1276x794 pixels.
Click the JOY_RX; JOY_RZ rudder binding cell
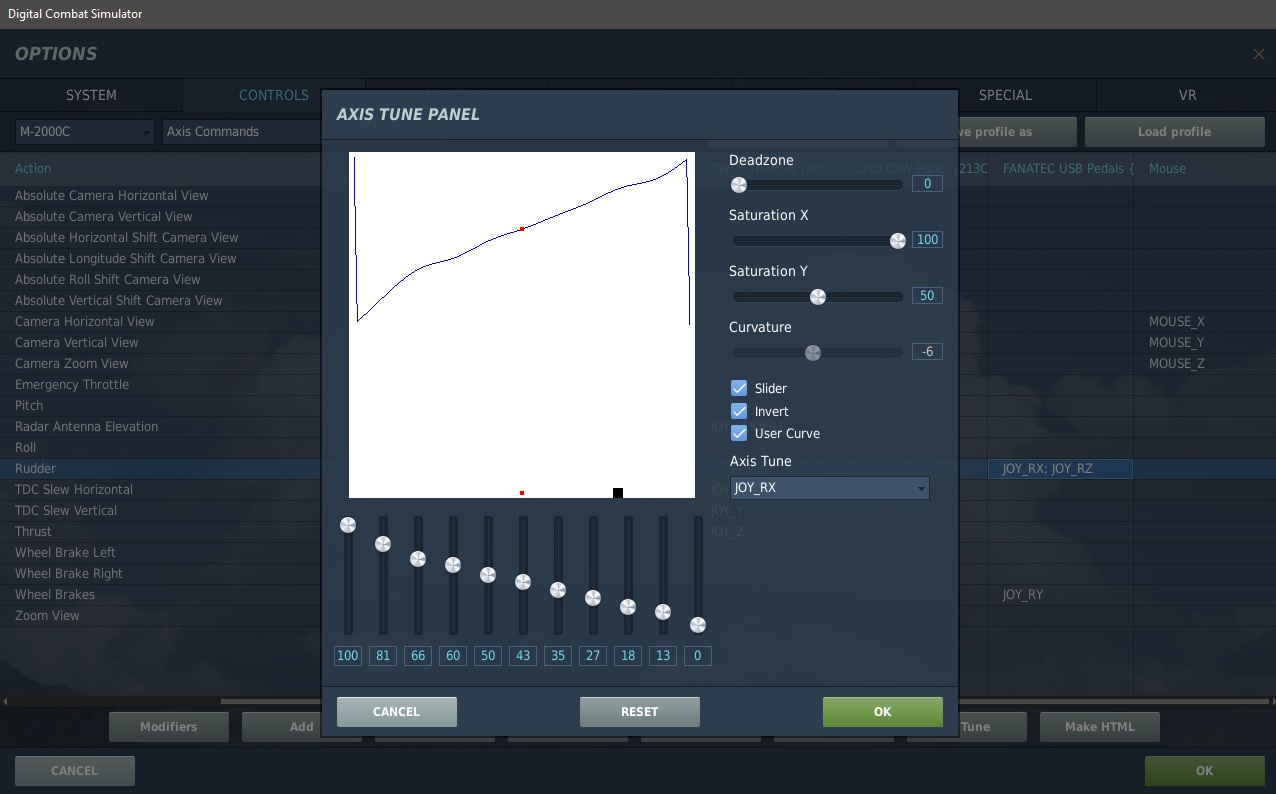(x=1060, y=468)
